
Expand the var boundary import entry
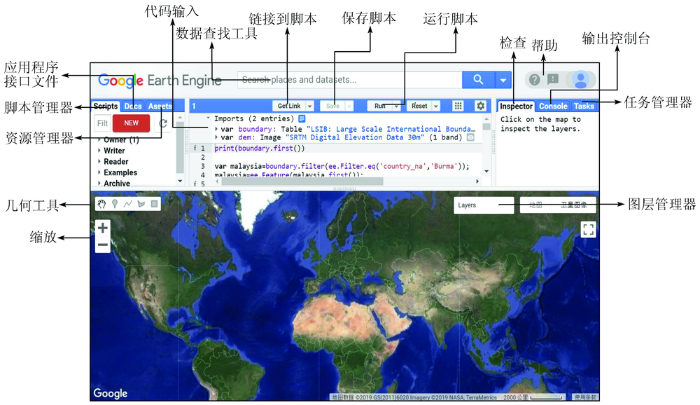[x=217, y=129]
